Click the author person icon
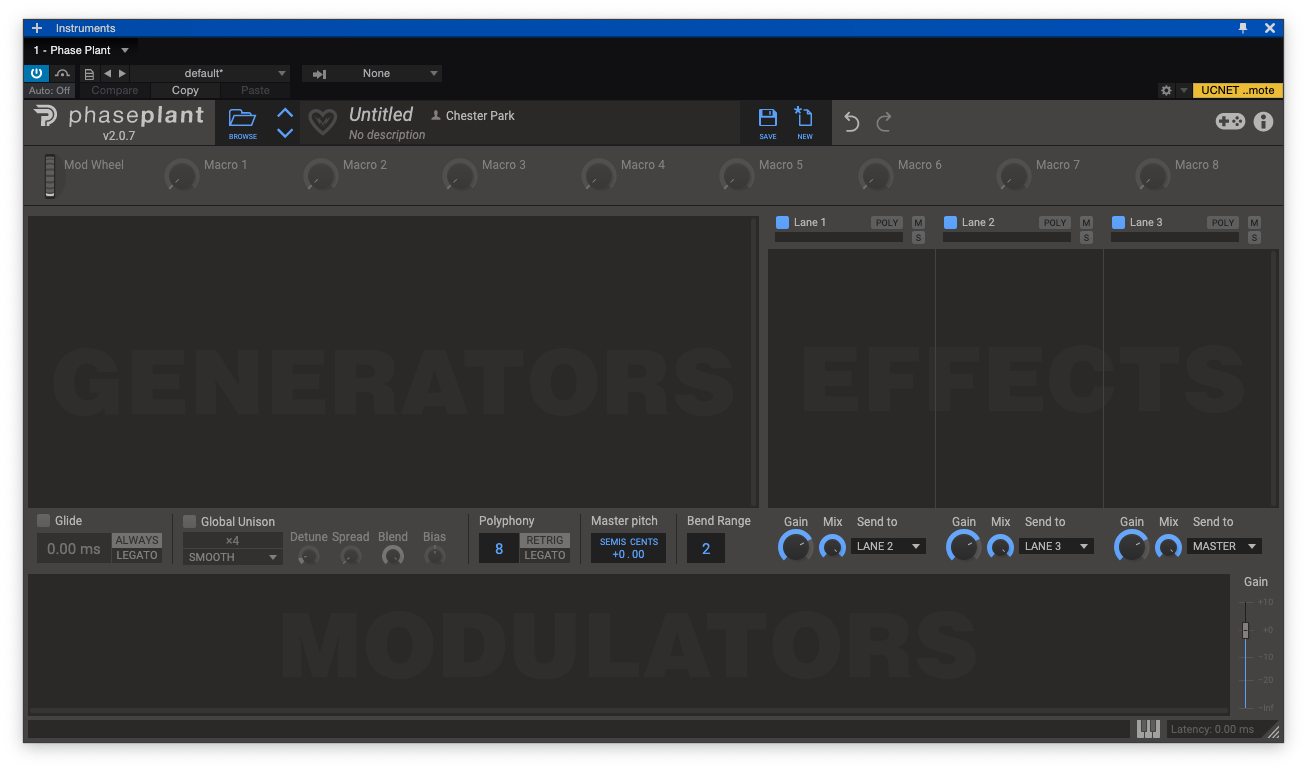 point(436,115)
